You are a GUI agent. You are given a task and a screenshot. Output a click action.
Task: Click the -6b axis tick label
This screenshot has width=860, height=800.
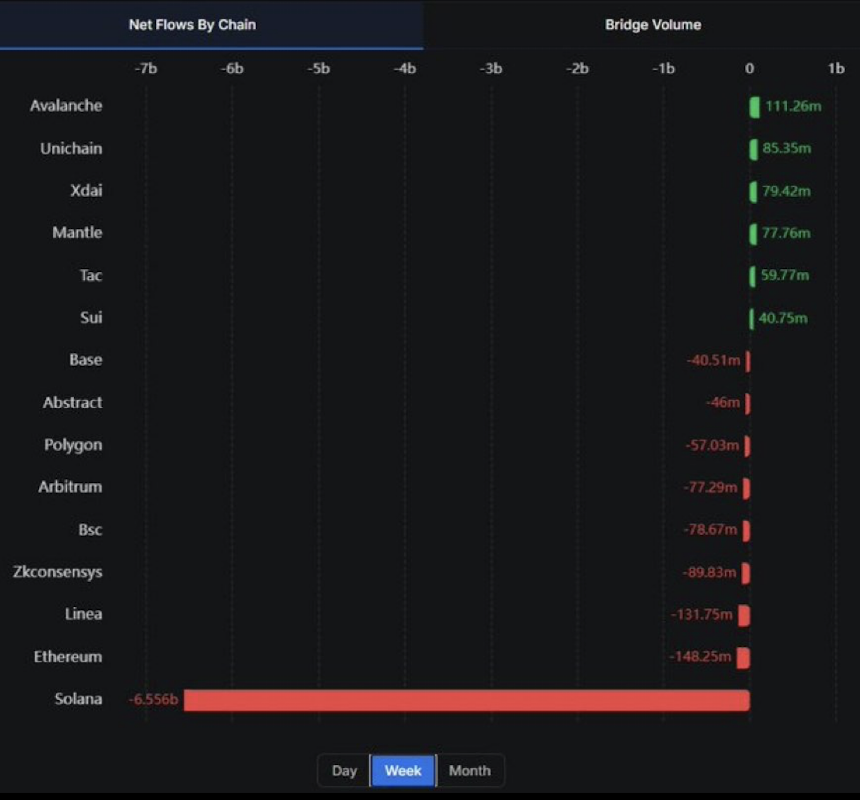232,69
